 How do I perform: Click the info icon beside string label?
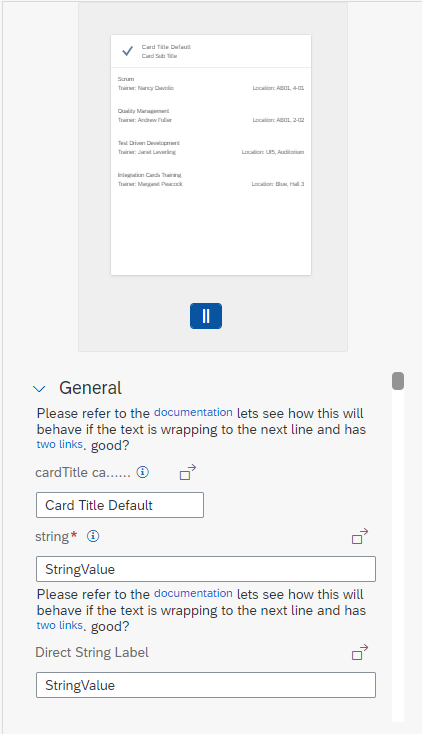coord(93,536)
